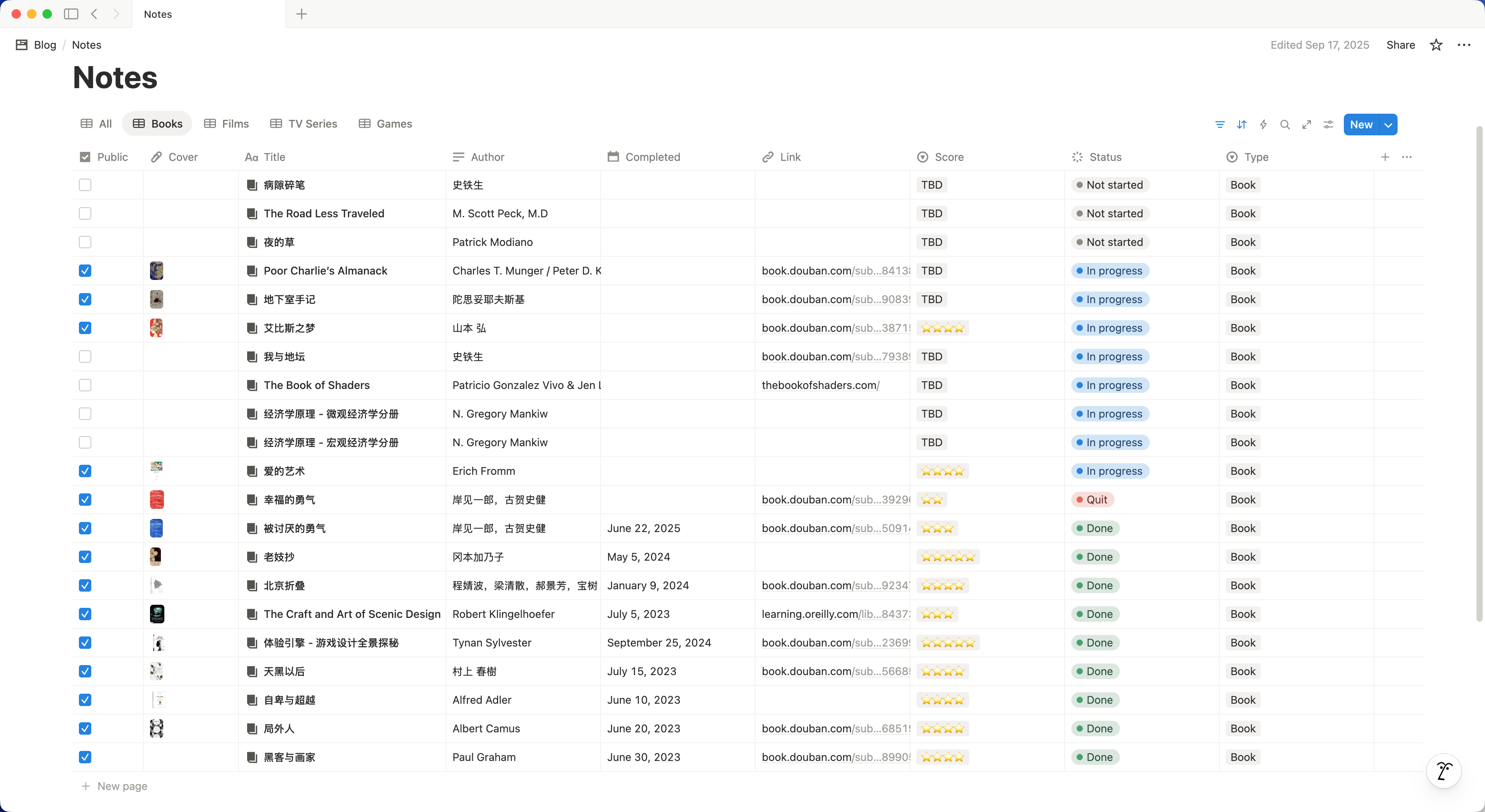Open the page more options ellipsis menu

tap(1464, 45)
